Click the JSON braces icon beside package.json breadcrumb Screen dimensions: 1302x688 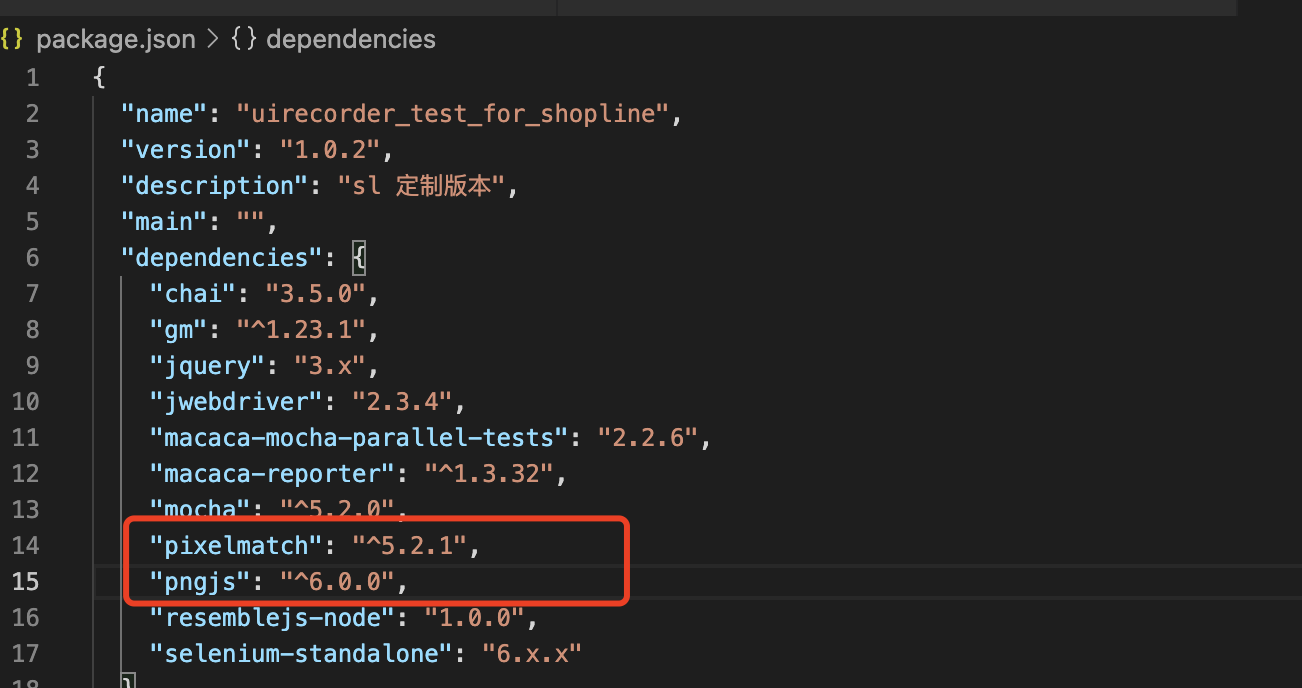click(x=12, y=40)
